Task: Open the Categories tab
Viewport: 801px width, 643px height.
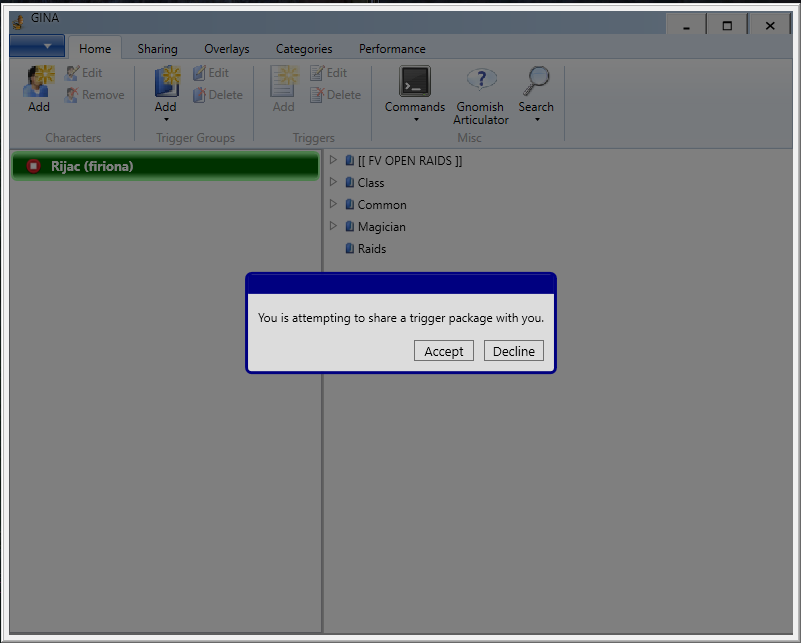Action: (x=304, y=49)
